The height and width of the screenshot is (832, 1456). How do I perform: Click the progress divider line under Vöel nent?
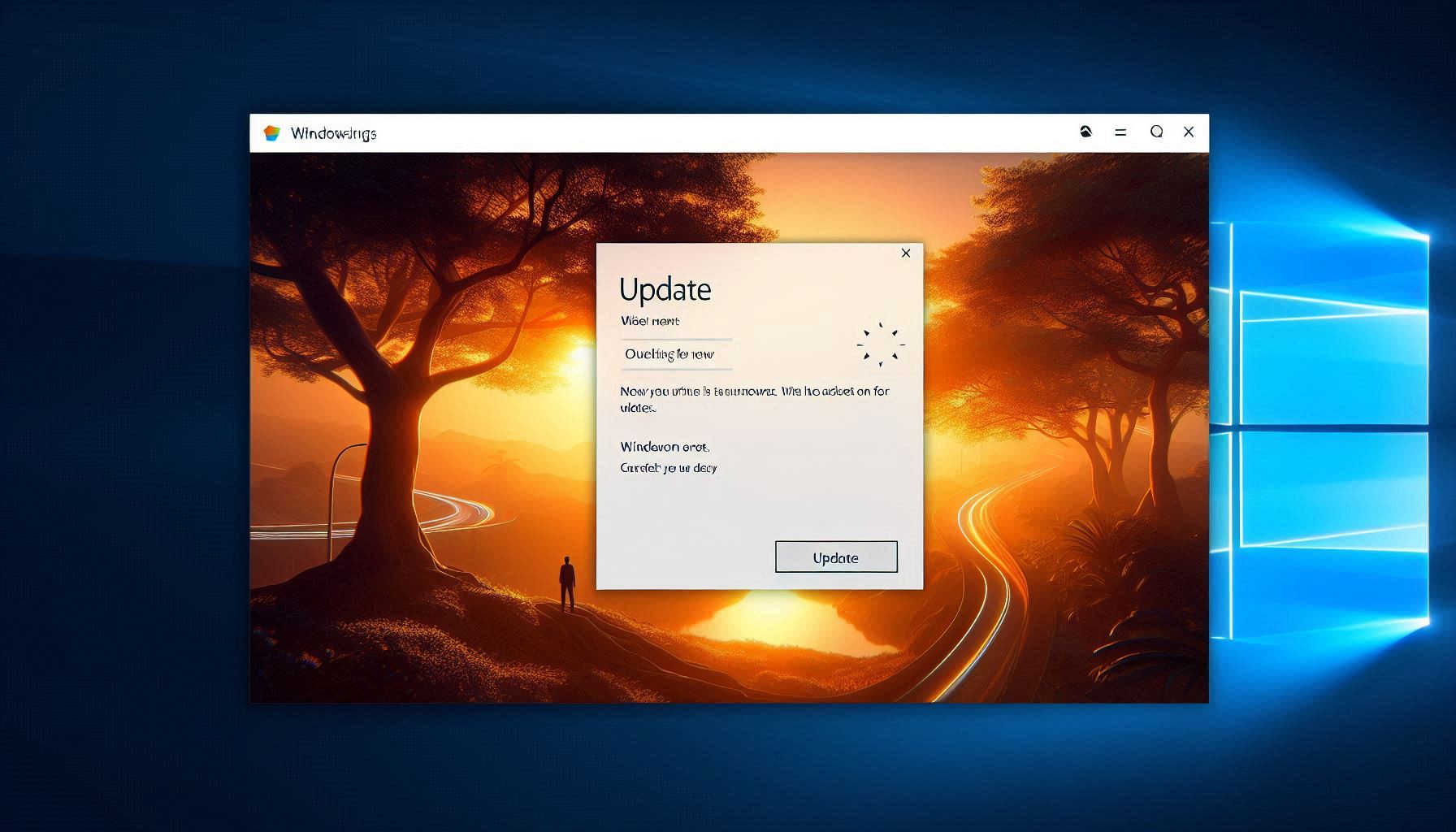(x=676, y=339)
